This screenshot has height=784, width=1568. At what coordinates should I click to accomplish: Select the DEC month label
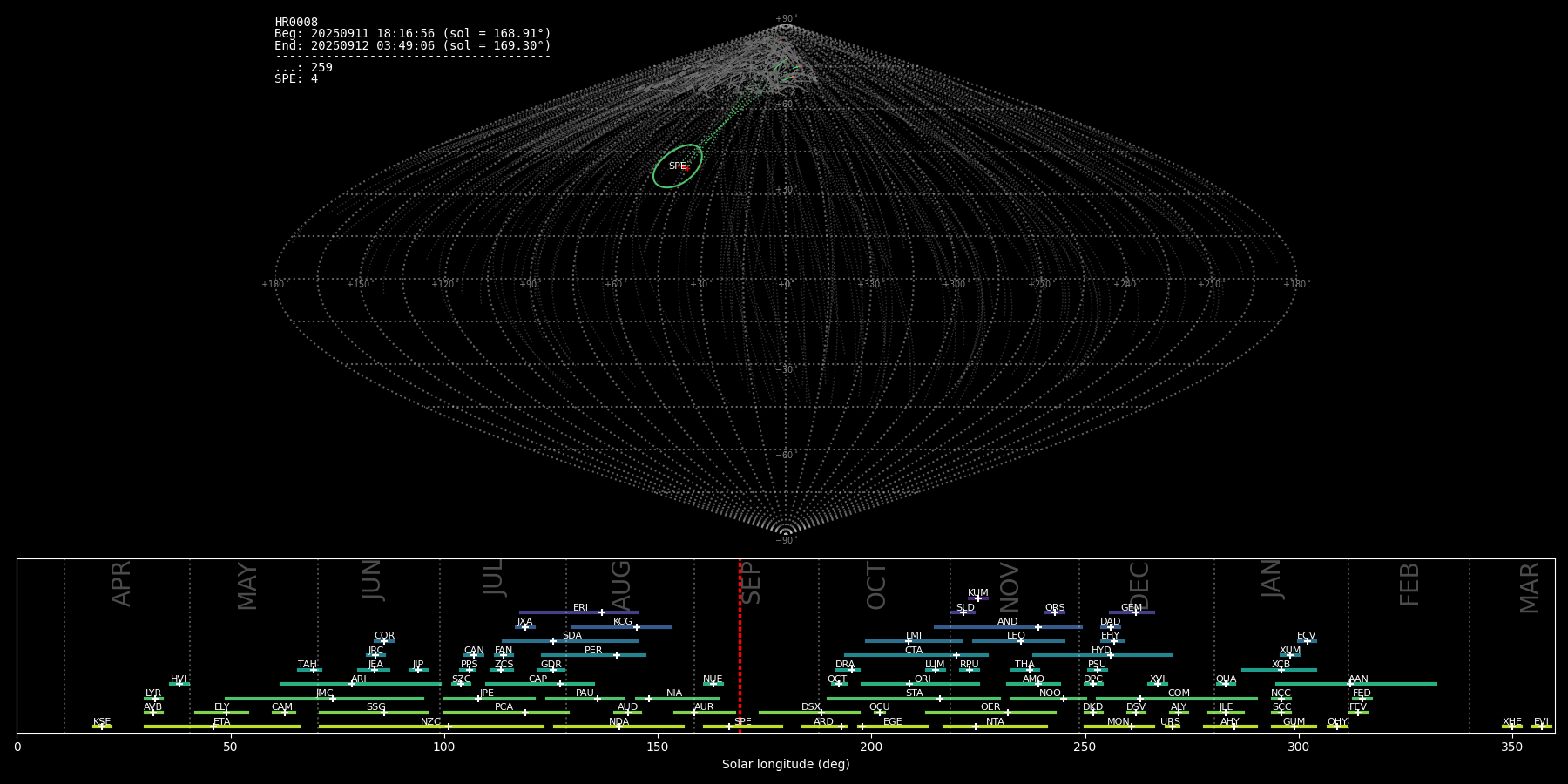(1139, 585)
